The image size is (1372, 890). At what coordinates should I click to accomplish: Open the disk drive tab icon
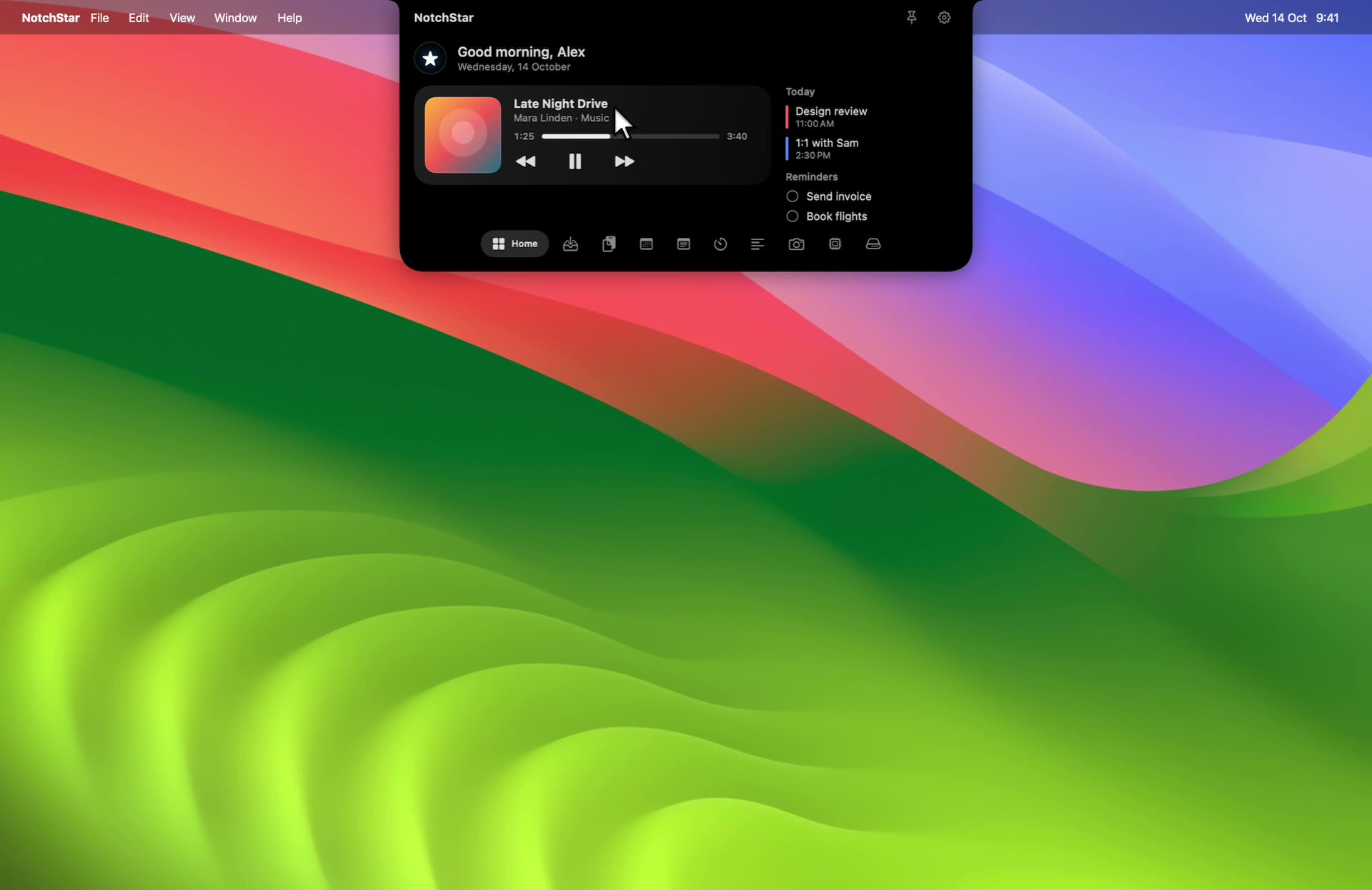(873, 244)
